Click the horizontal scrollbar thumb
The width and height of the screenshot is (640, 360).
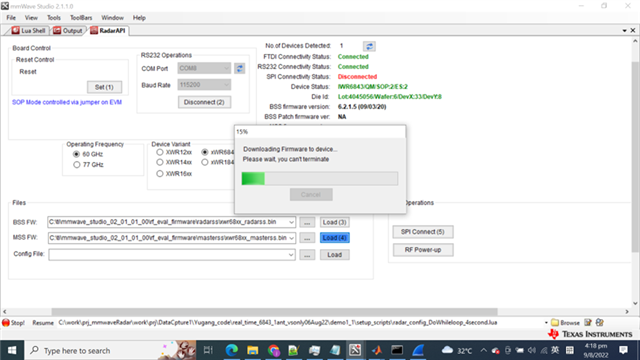(x=274, y=311)
